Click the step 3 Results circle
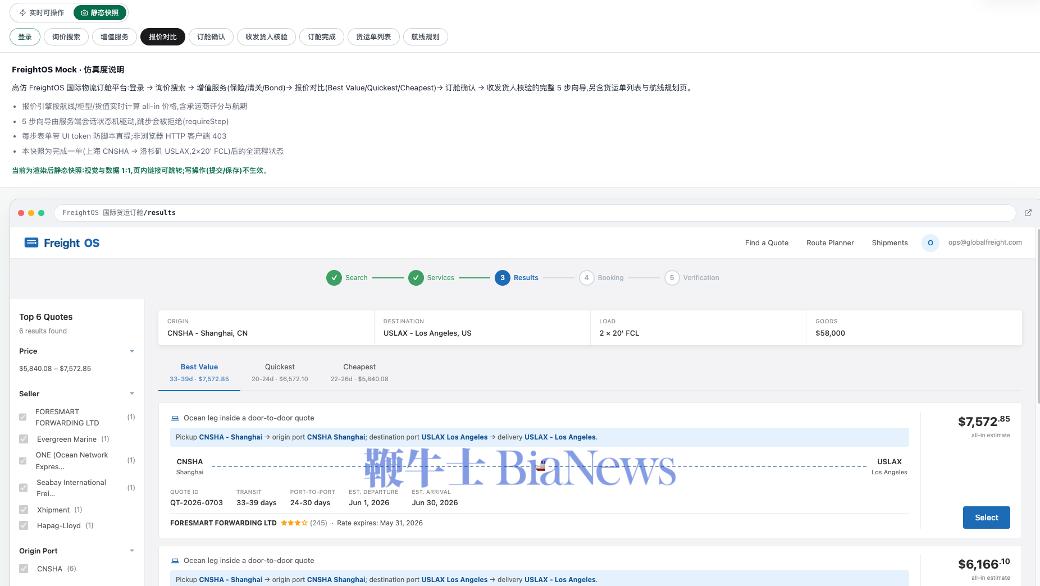1040x586 pixels. (x=502, y=278)
